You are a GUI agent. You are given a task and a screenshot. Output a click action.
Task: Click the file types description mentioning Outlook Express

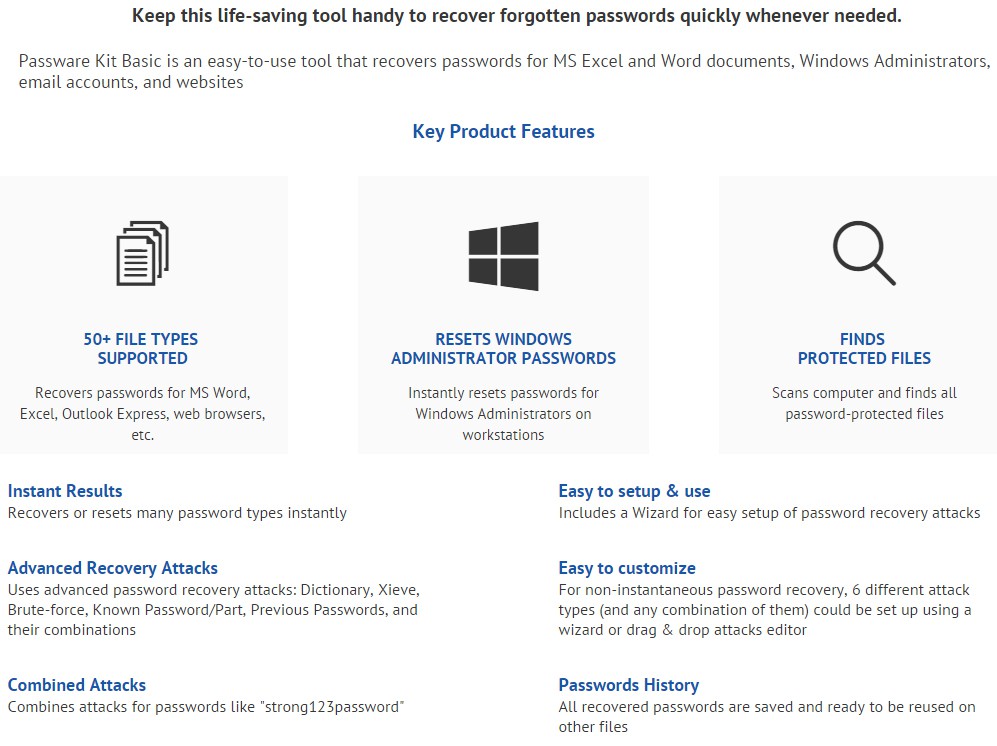(x=142, y=414)
